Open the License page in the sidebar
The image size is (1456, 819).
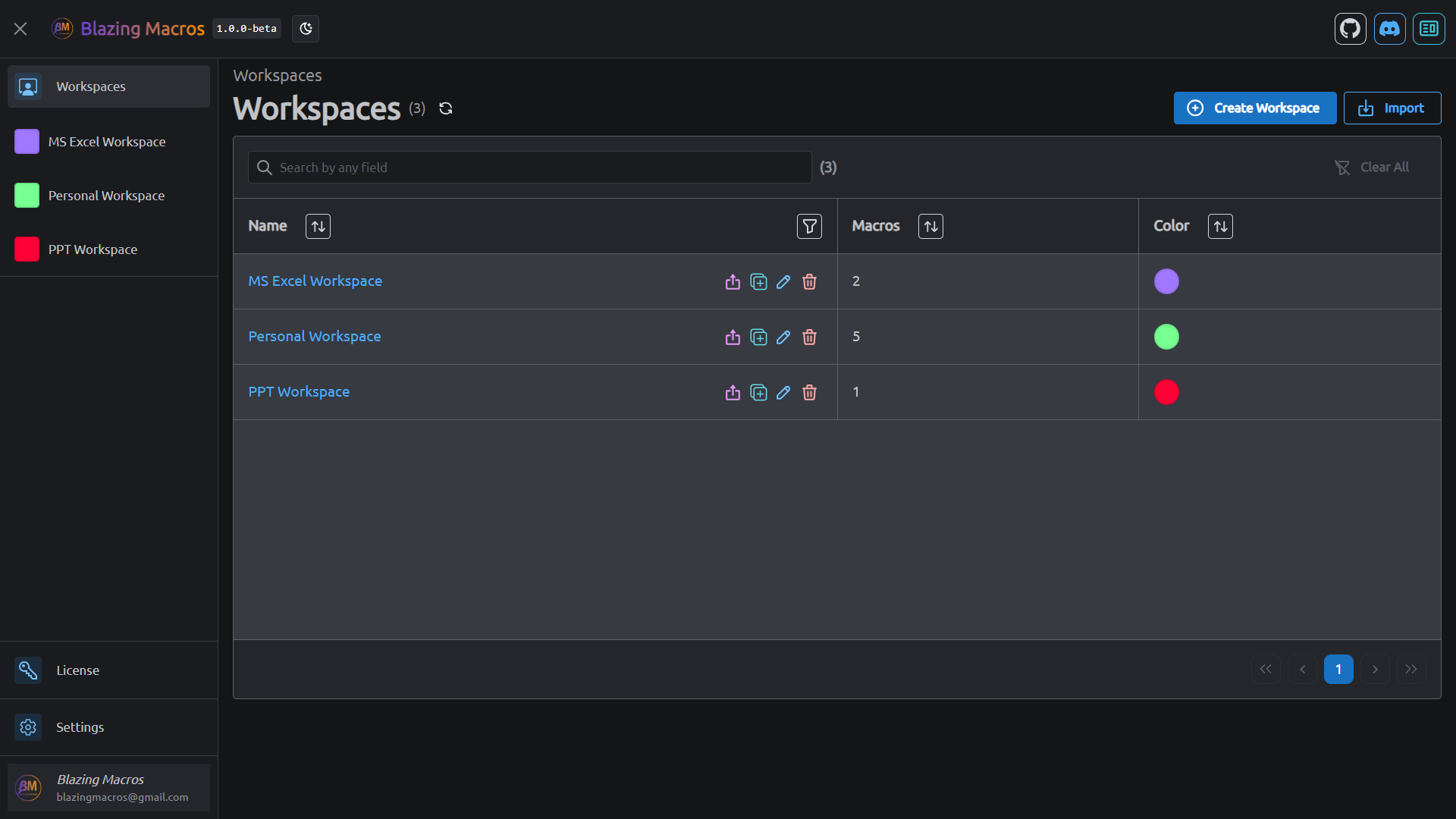[108, 670]
